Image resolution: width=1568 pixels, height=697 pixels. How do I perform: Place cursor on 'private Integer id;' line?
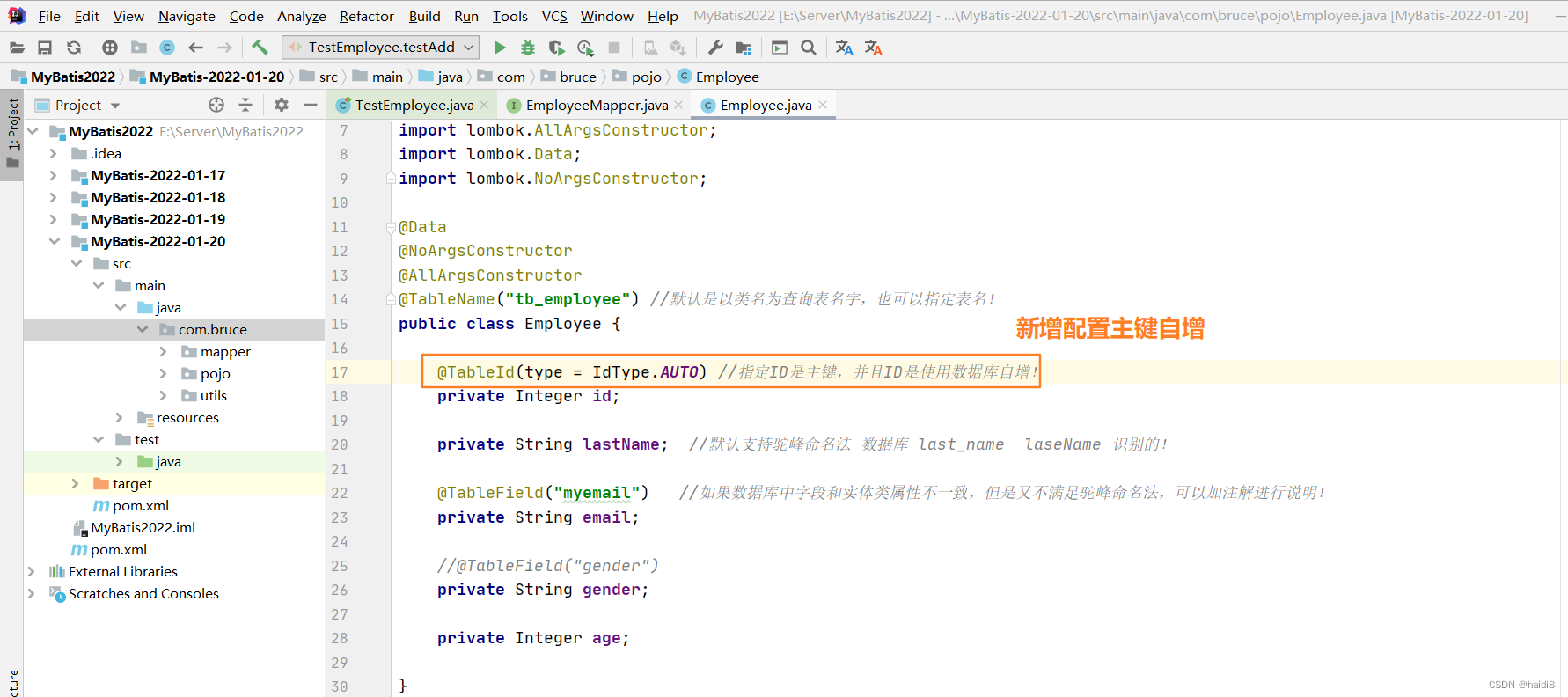[528, 396]
